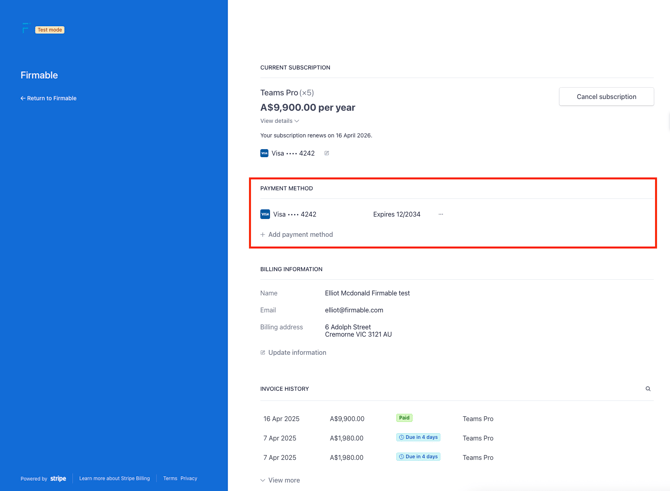Viewport: 670px width, 491px height.
Task: Click the plus icon to add payment method
Action: click(x=263, y=235)
